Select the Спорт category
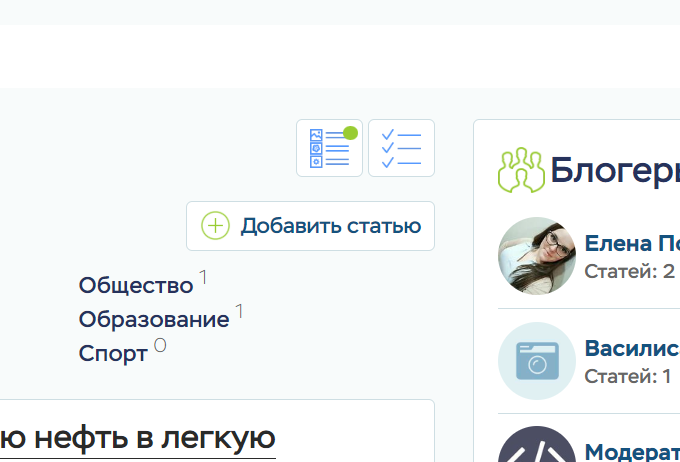This screenshot has height=462, width=680. pyautogui.click(x=113, y=354)
